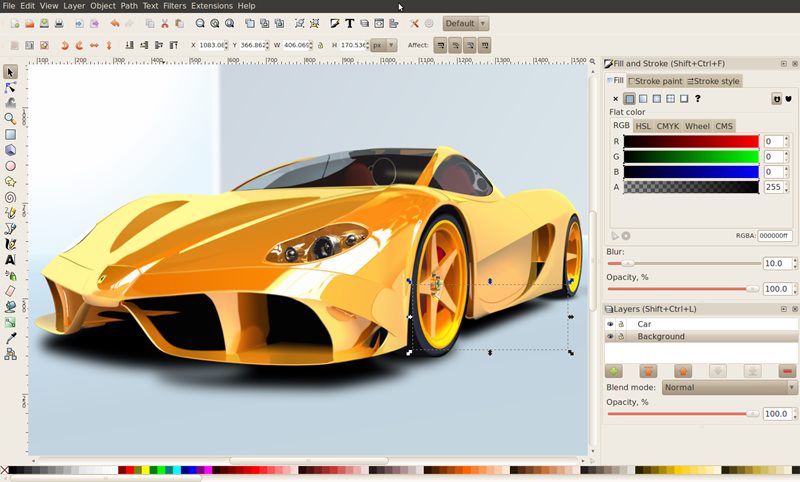Choose Radial gradient fill type
This screenshot has height=482, width=800.
coord(657,99)
